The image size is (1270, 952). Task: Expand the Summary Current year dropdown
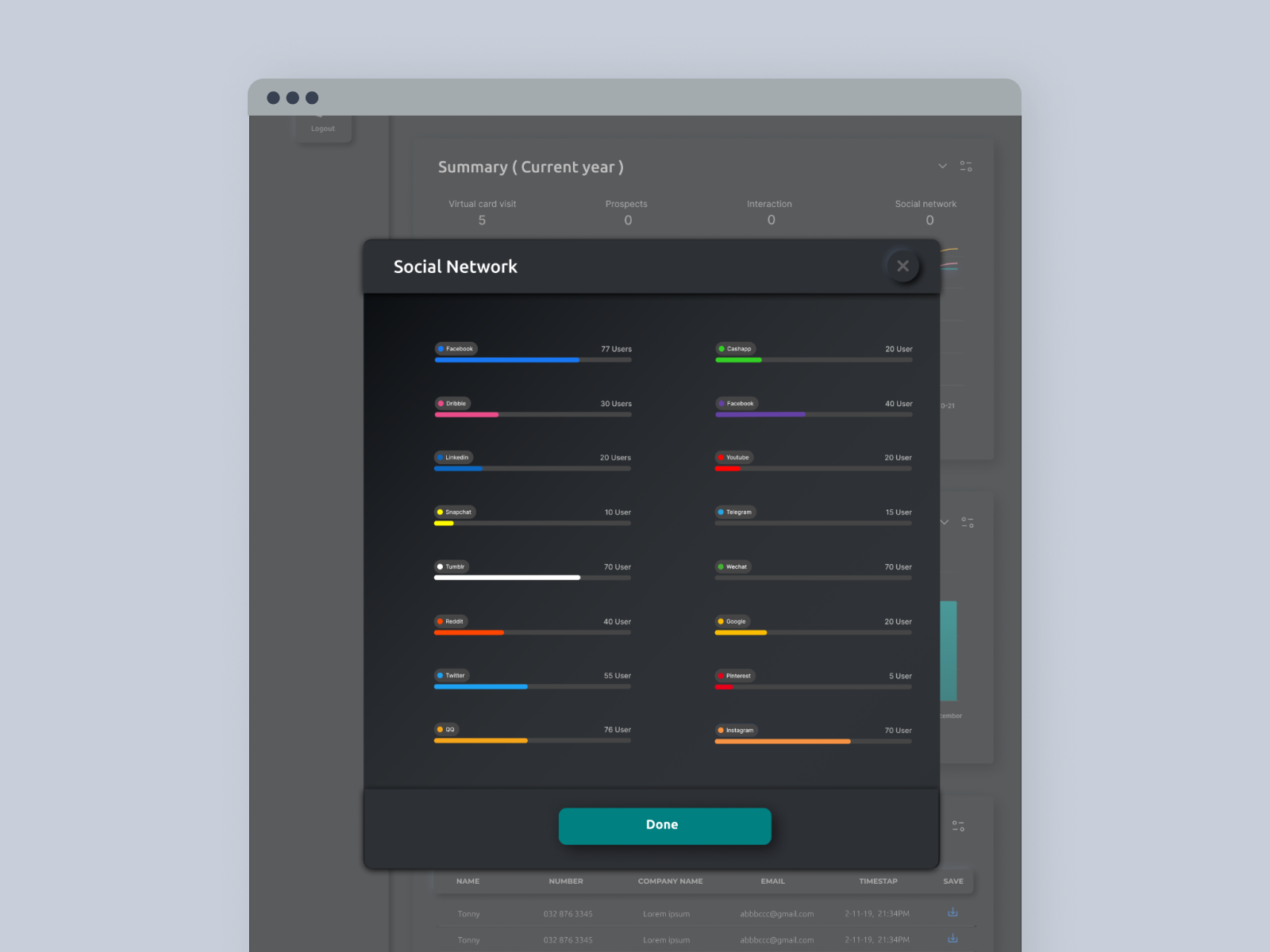(x=942, y=166)
